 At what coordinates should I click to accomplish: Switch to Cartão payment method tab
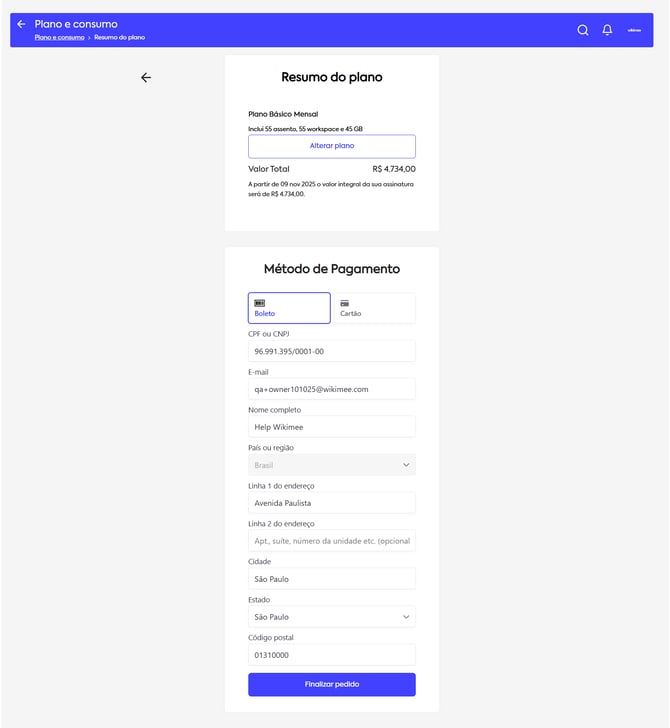coord(374,308)
